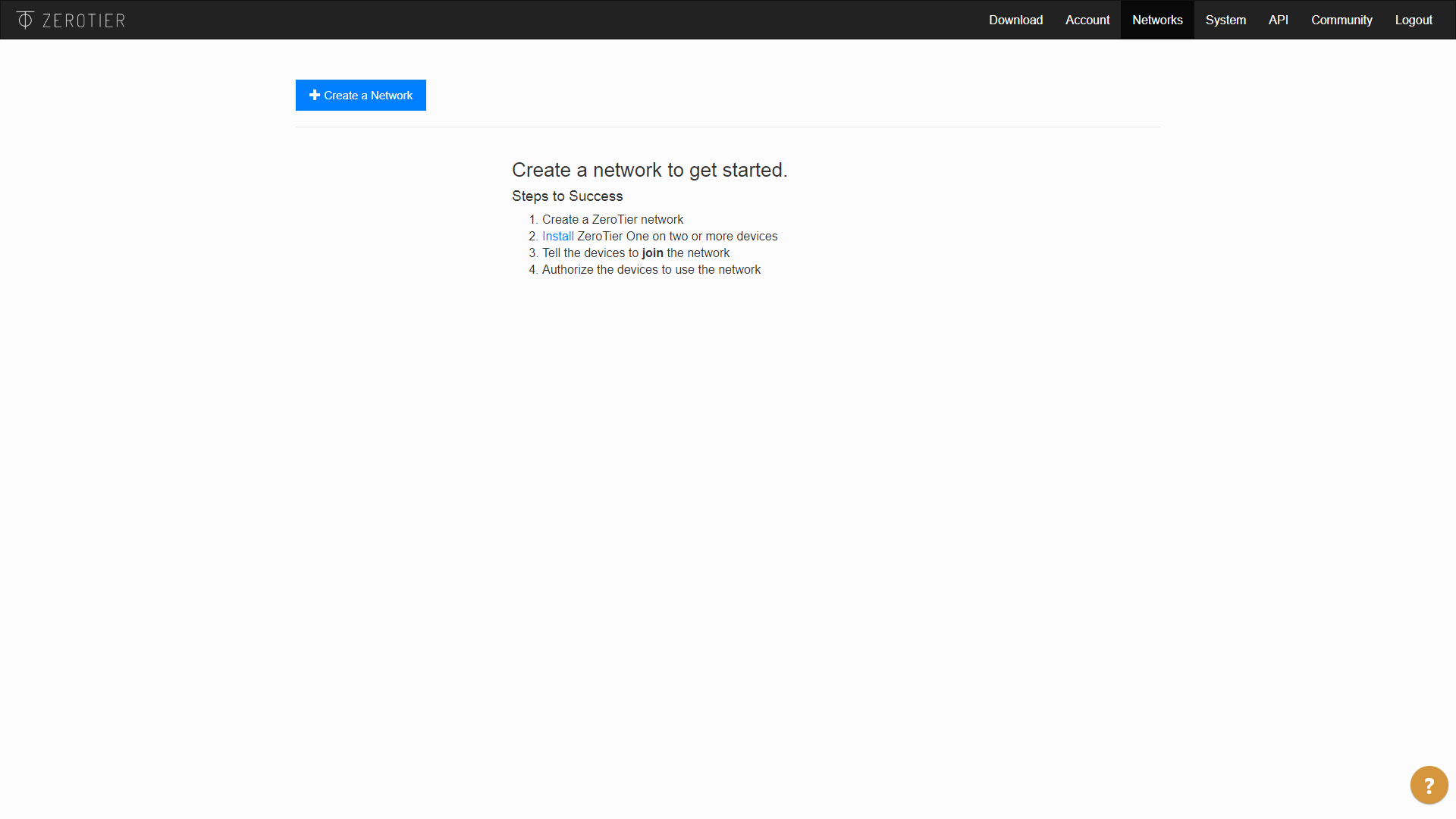Click the plus icon on Create a Network
The image size is (1456, 819).
coord(315,95)
